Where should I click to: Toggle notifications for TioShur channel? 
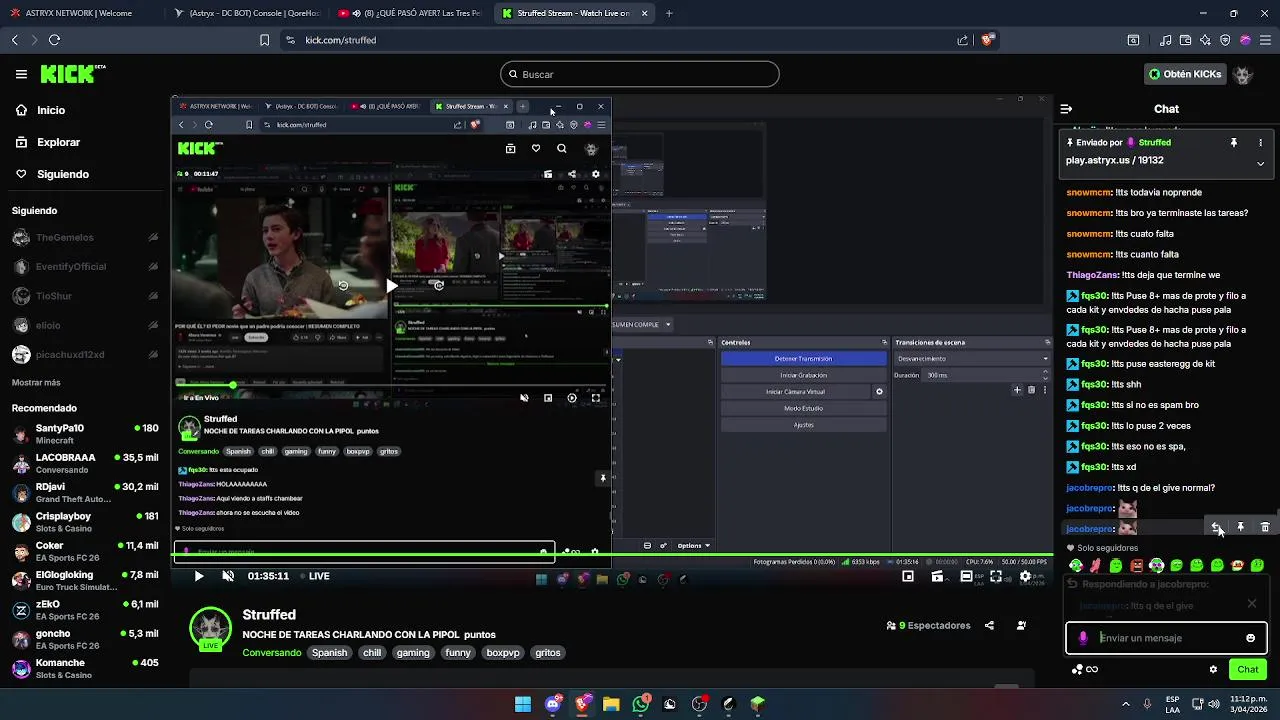coord(153,296)
